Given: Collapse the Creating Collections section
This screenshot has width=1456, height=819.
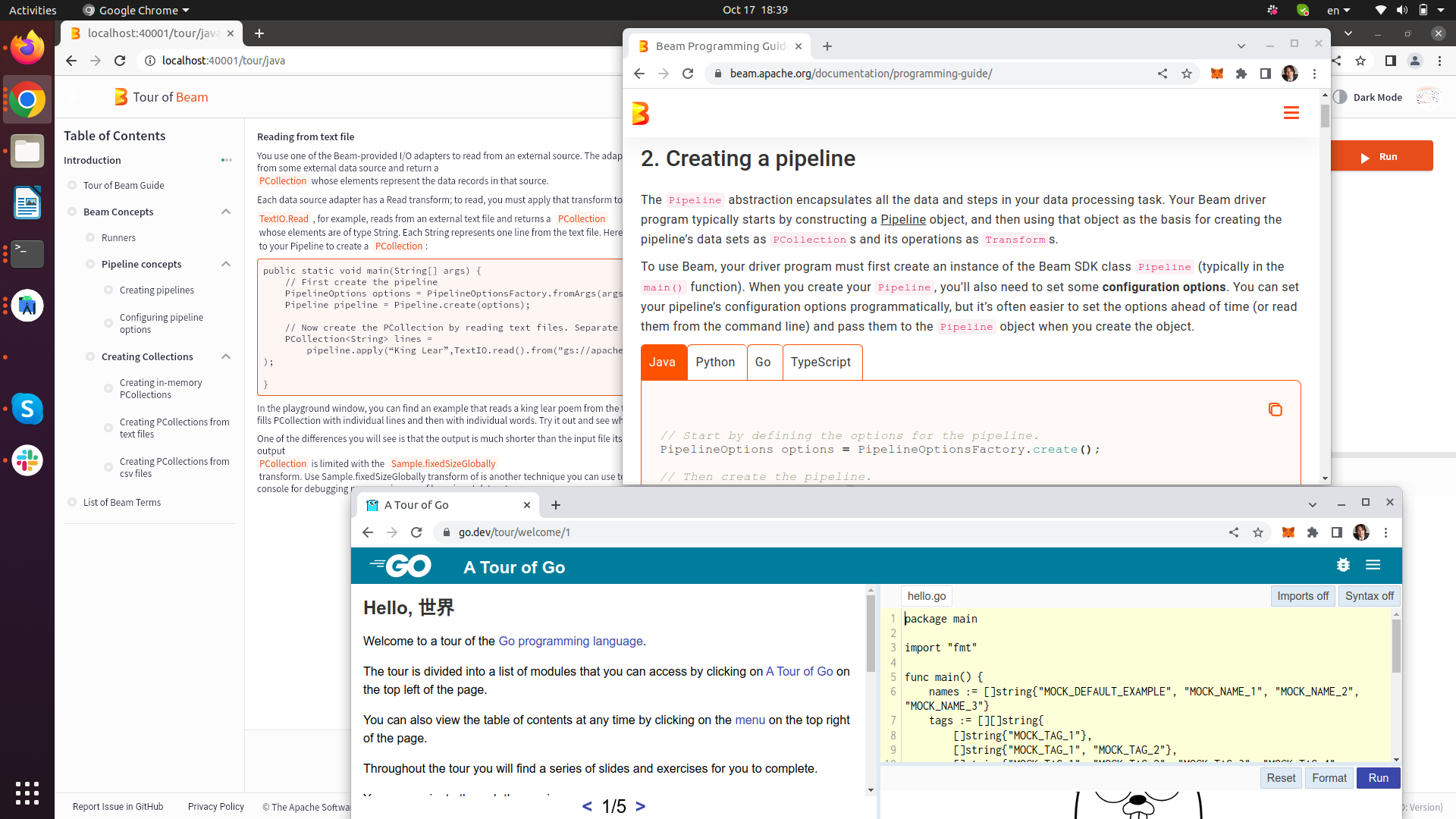Looking at the screenshot, I should 225,356.
